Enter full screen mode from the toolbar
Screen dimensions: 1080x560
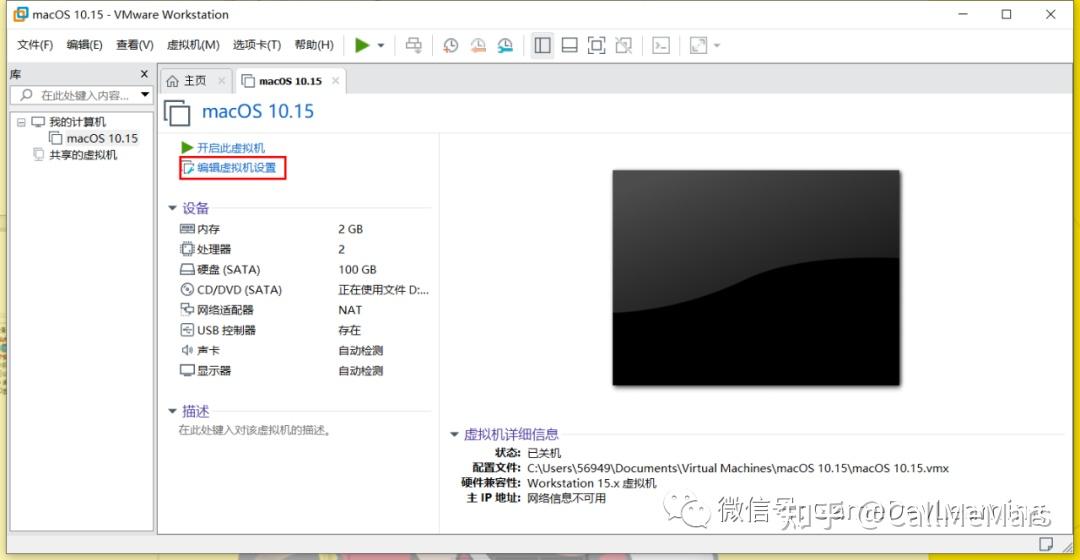596,45
